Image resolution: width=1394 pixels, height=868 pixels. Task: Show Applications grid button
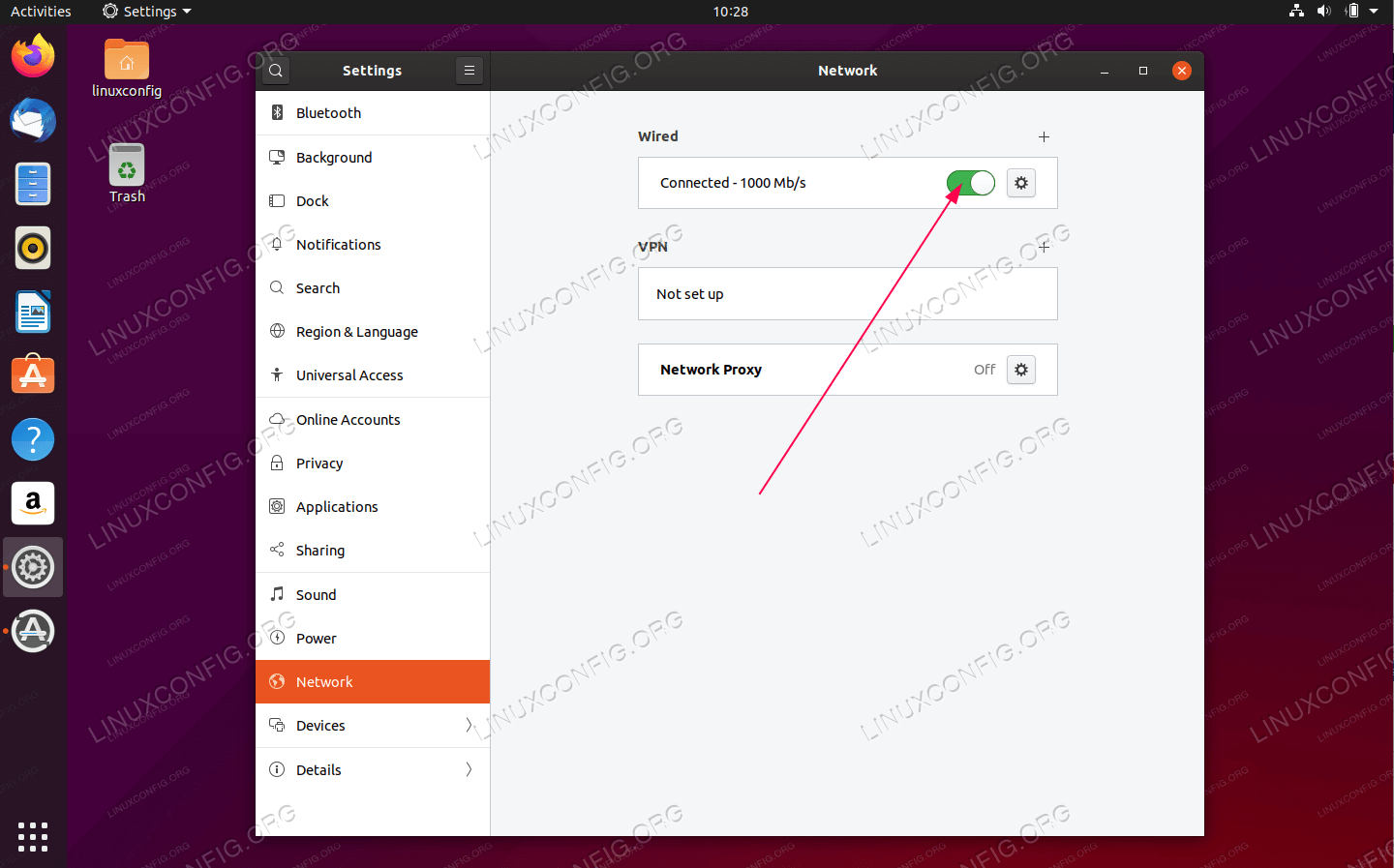tap(33, 837)
